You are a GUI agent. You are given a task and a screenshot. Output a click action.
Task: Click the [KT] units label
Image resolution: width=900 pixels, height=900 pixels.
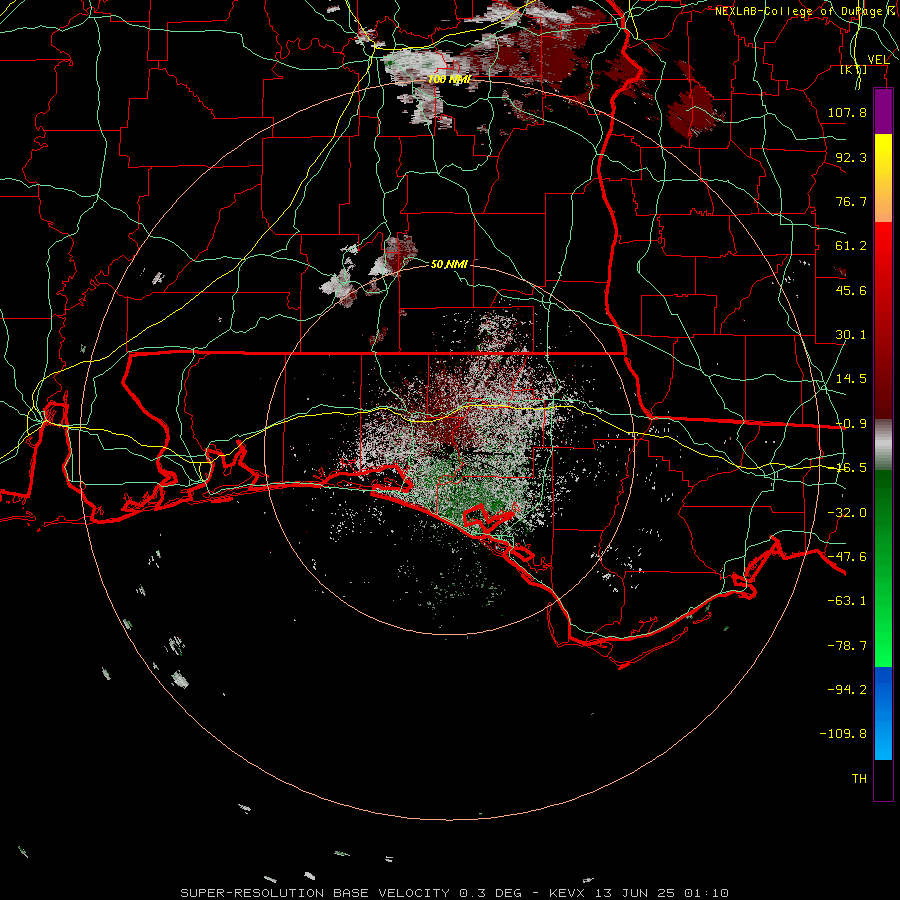point(854,69)
